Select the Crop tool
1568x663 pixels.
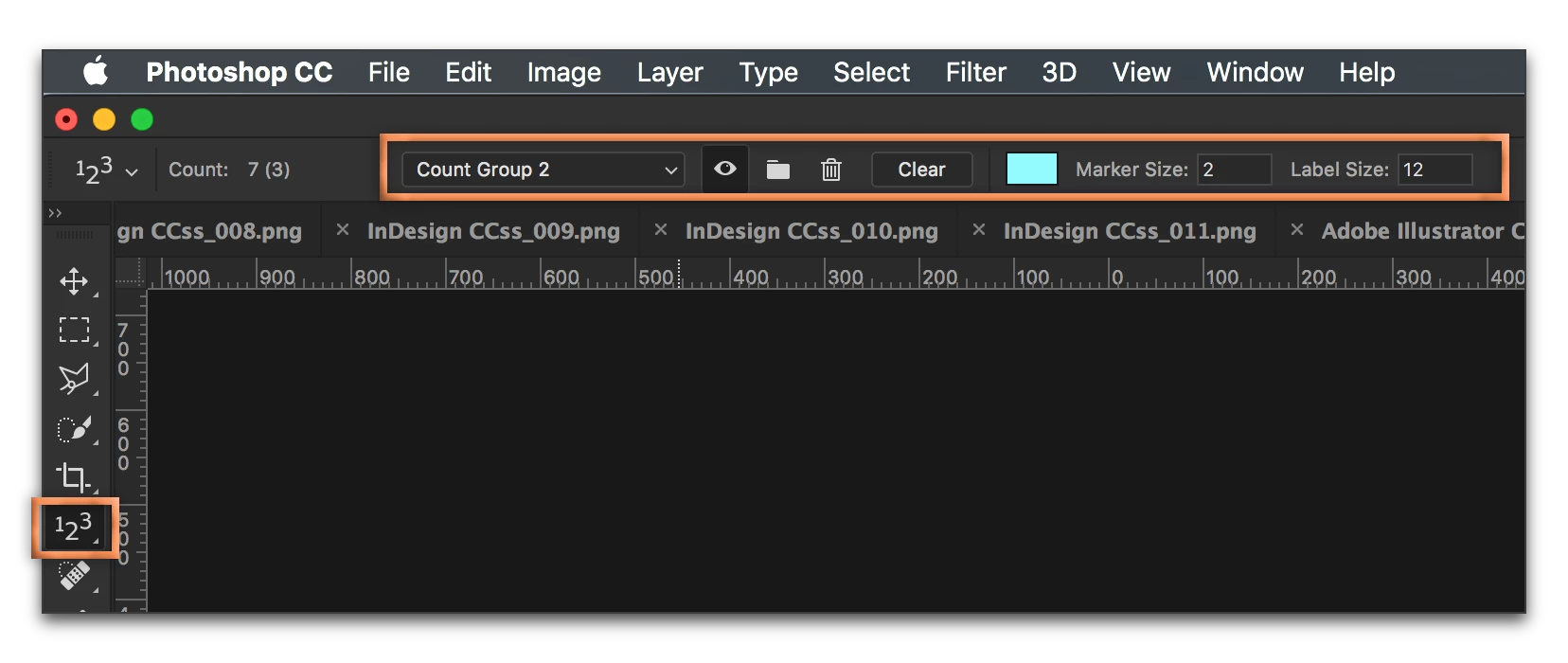coord(74,476)
